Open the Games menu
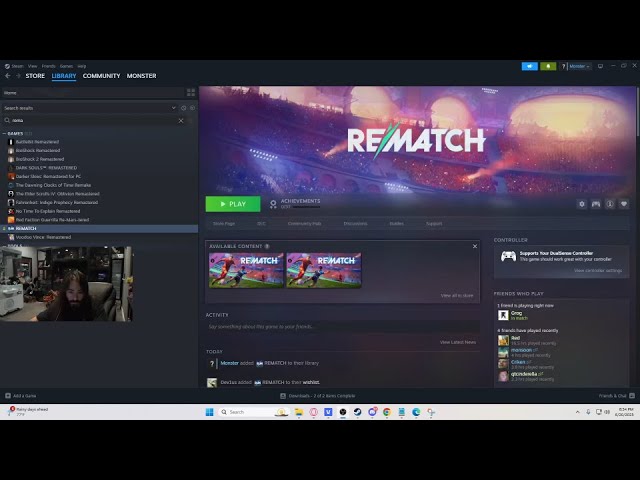The image size is (640, 480). pyautogui.click(x=66, y=66)
